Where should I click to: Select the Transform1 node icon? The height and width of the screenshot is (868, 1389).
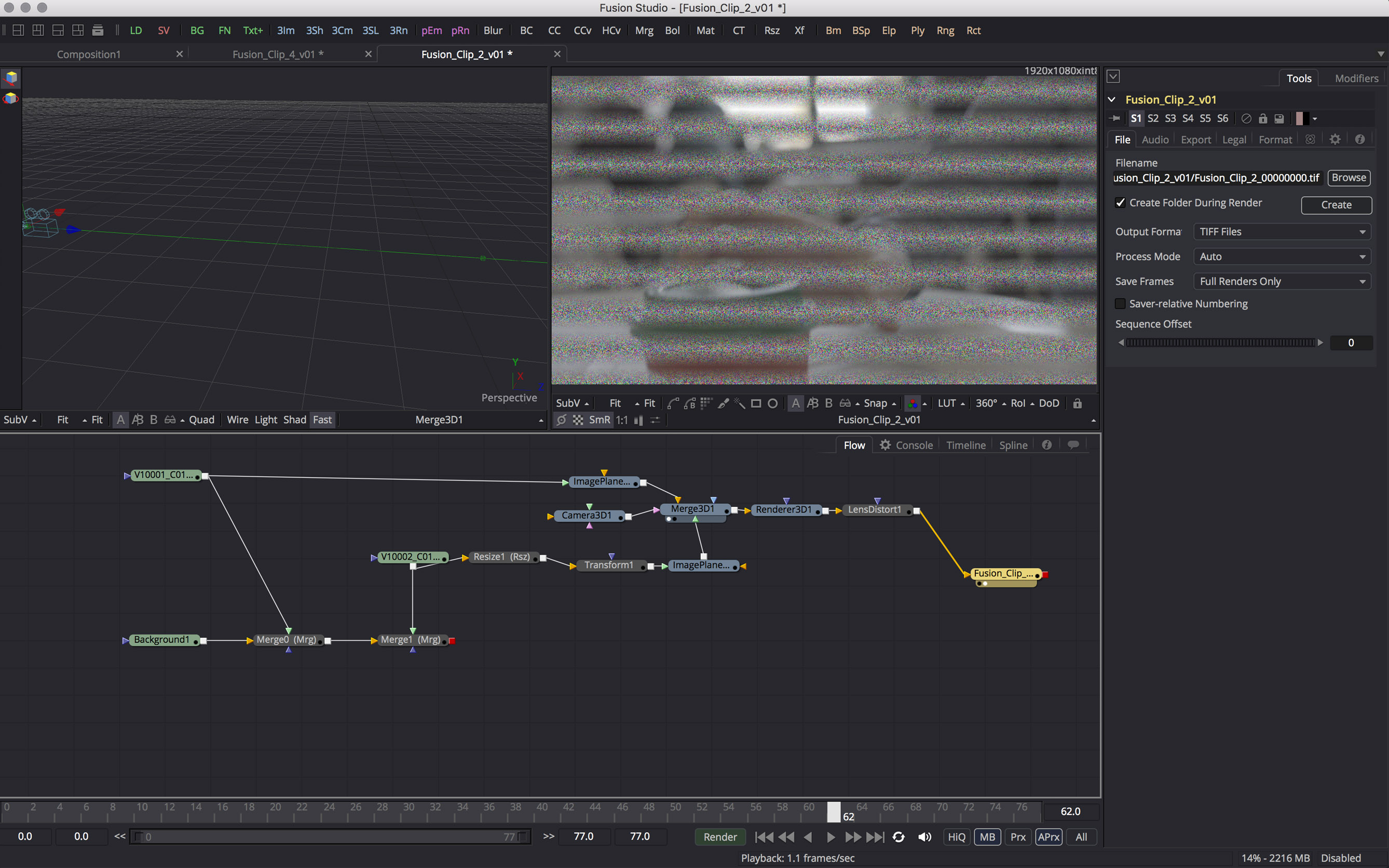(x=608, y=565)
